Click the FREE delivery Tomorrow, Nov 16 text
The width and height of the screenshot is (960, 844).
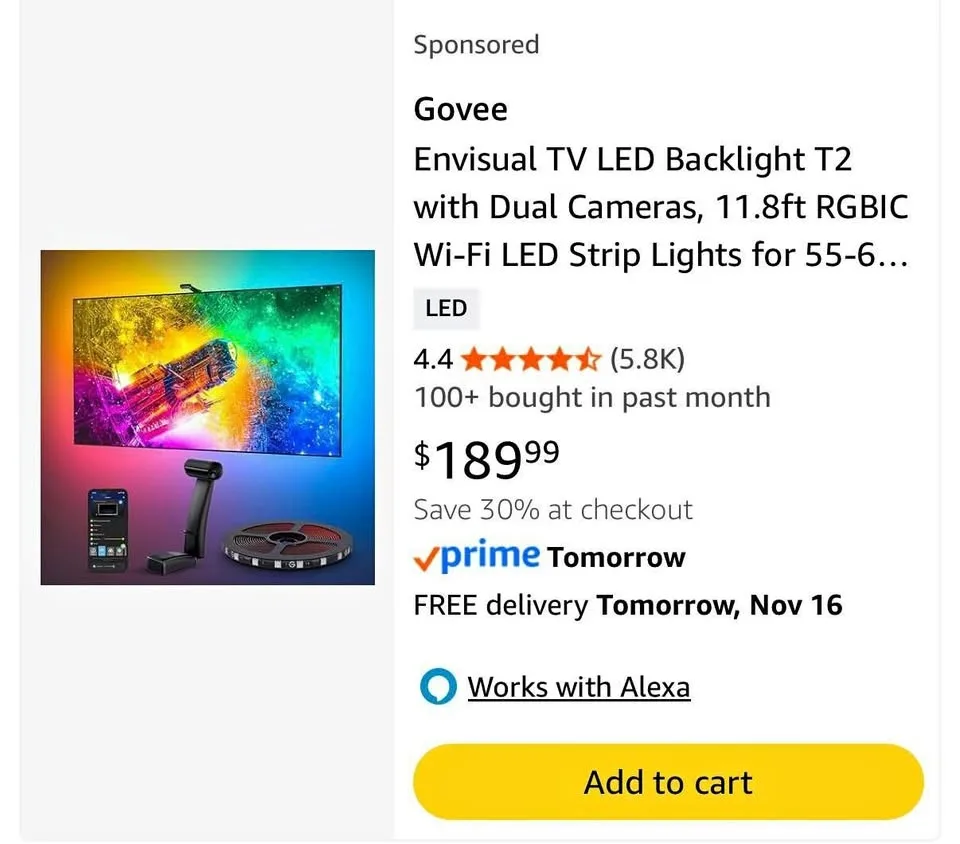click(x=627, y=605)
